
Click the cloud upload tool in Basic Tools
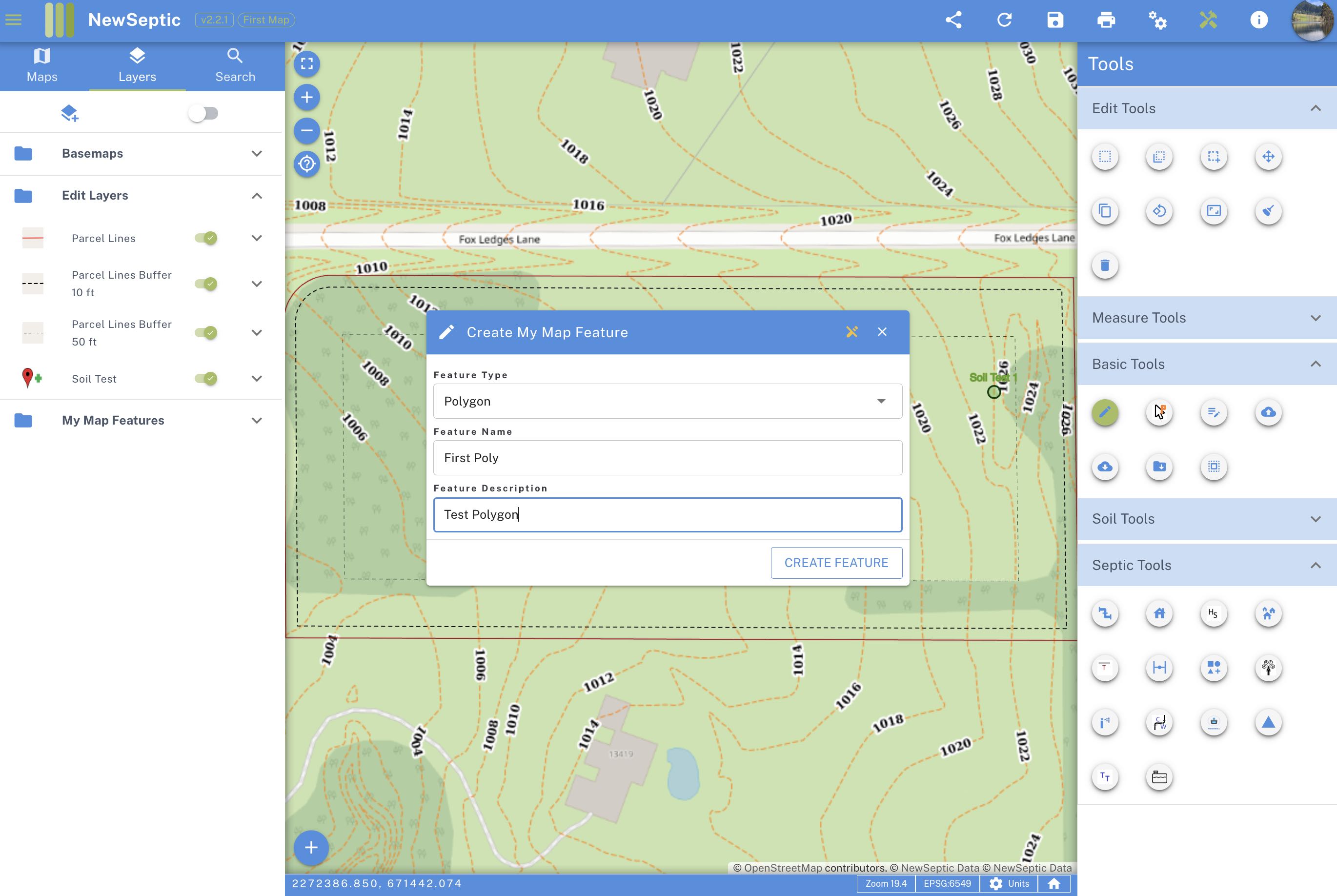(1268, 412)
